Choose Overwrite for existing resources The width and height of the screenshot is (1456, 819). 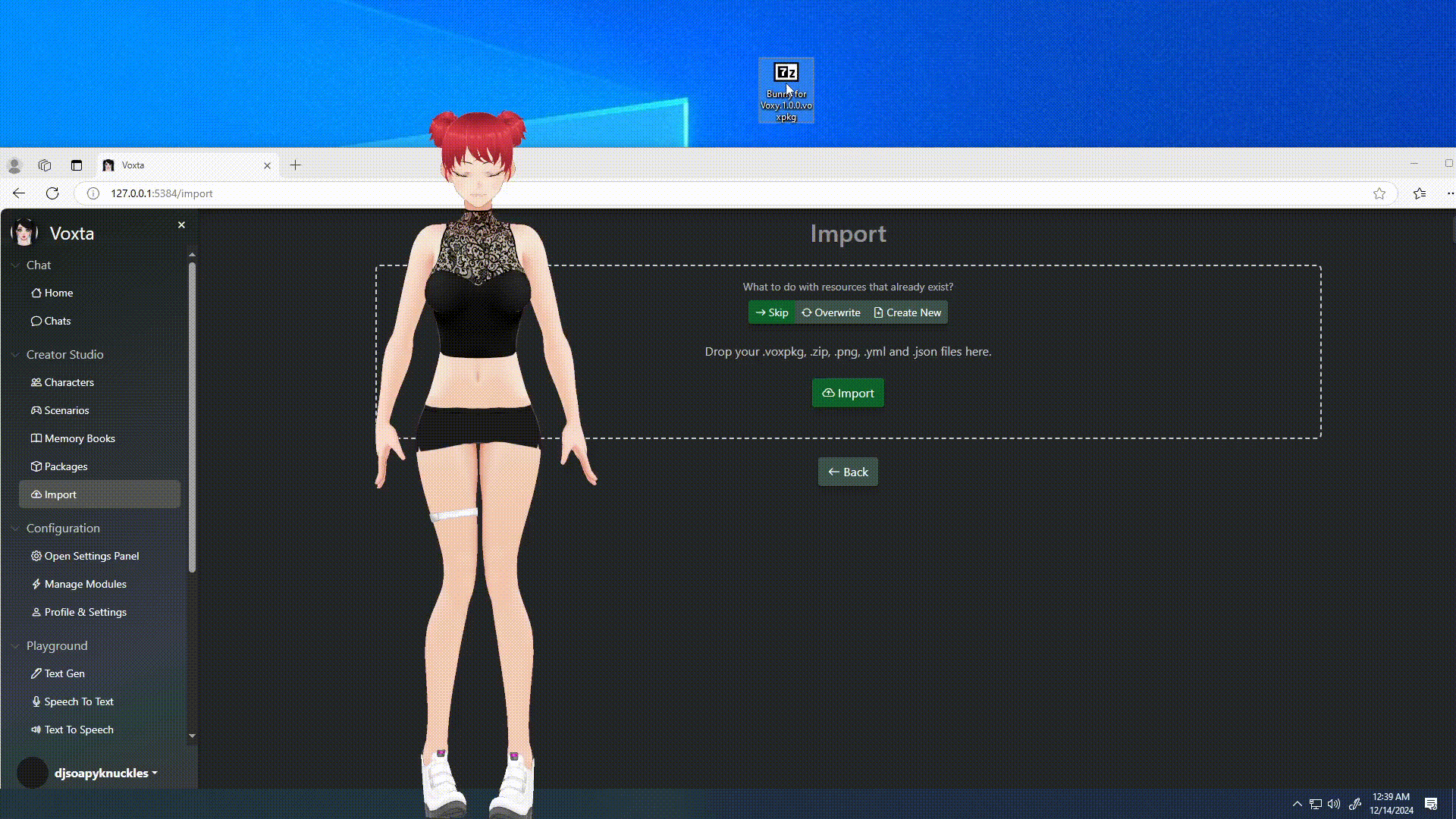[x=831, y=312]
